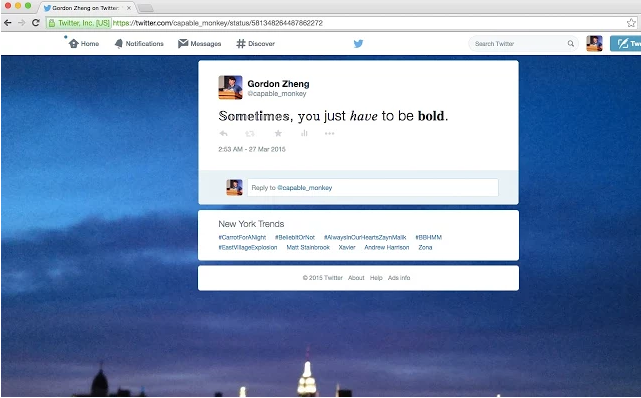641x398 pixels.
Task: Open Messages envelope item
Action: 199,43
